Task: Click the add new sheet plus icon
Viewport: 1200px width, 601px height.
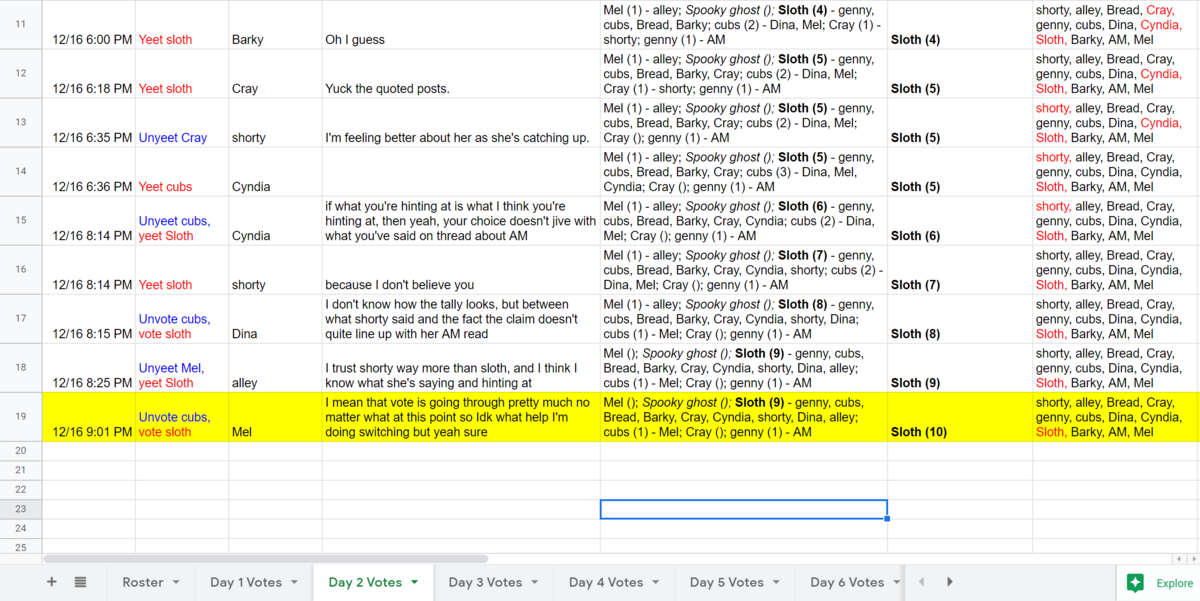Action: tap(52, 582)
